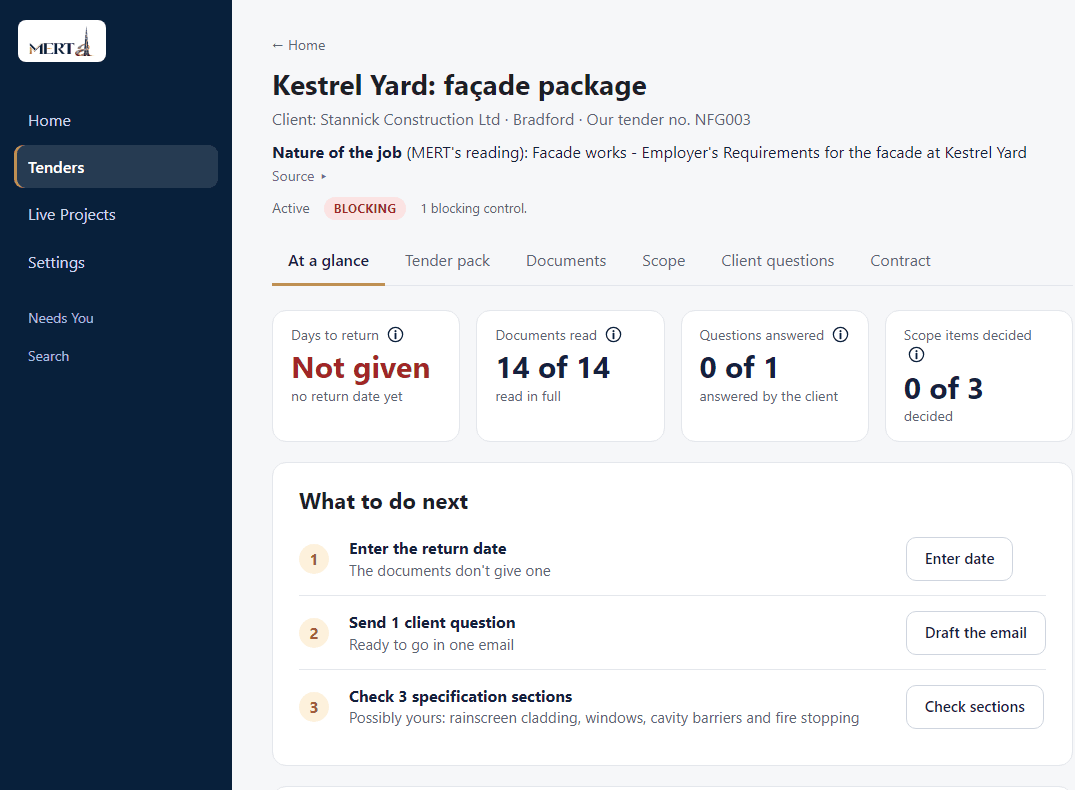
Task: Click the Enter date button
Action: click(959, 559)
